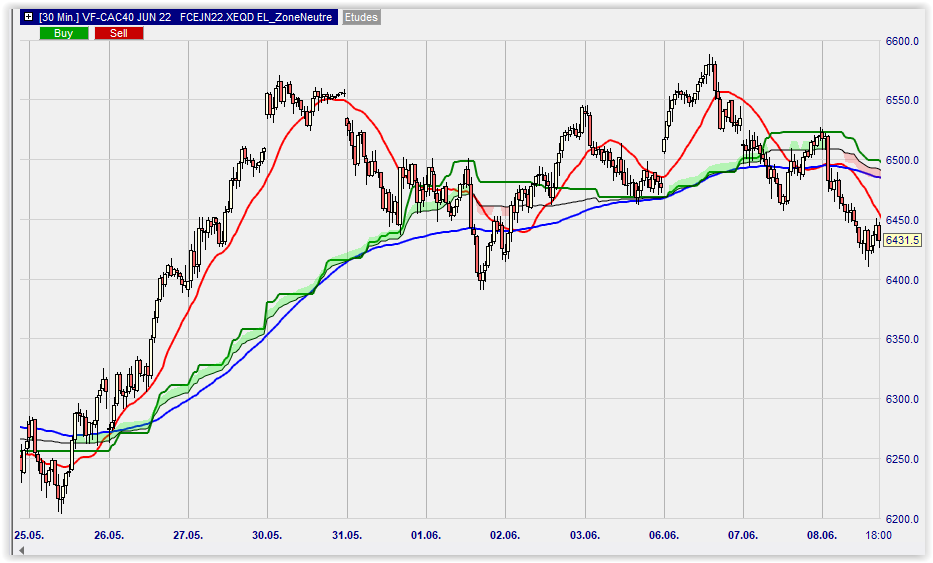Click date label 31.05. on time axis

pyautogui.click(x=347, y=535)
